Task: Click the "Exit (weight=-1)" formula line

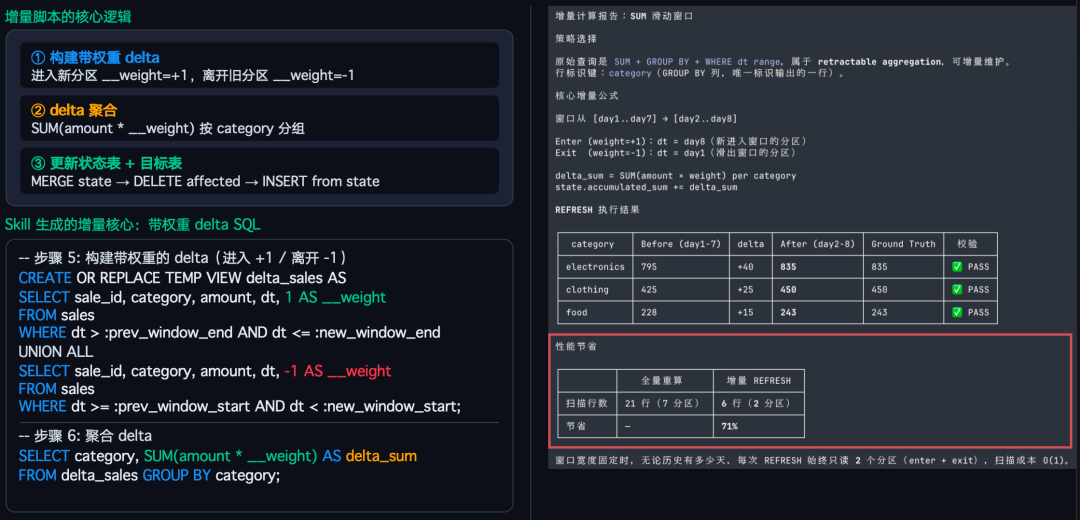Action: (x=678, y=152)
